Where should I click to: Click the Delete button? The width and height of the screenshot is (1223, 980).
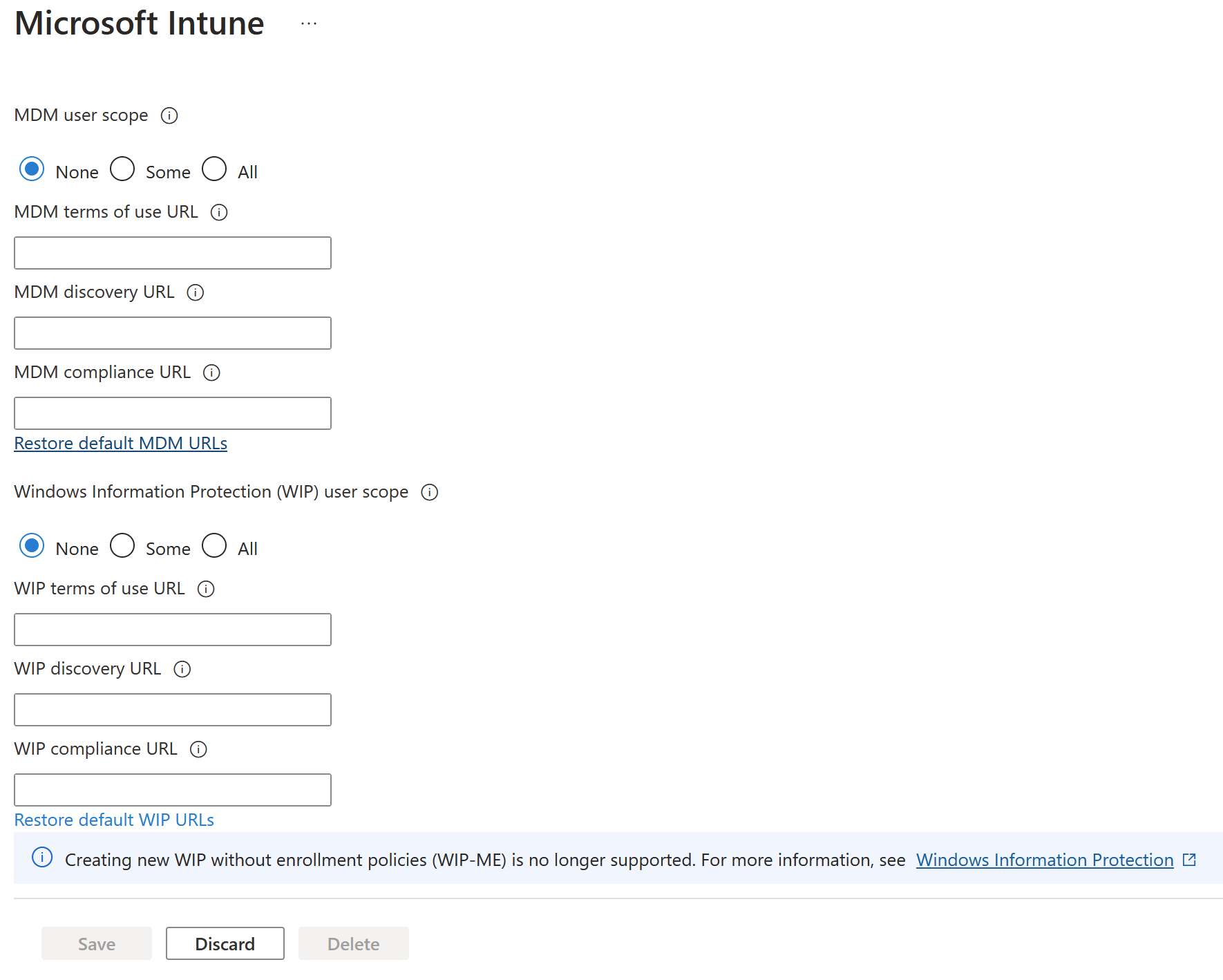point(354,943)
